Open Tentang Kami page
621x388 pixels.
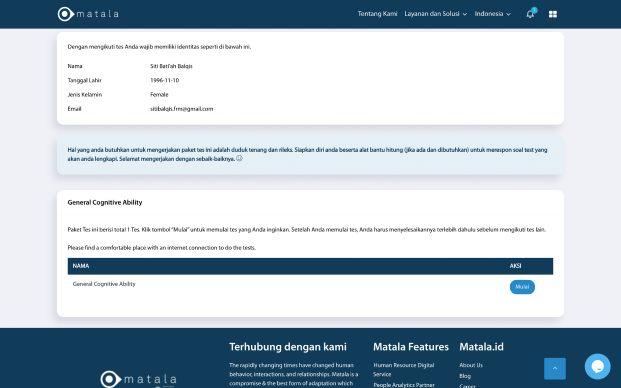(x=377, y=14)
